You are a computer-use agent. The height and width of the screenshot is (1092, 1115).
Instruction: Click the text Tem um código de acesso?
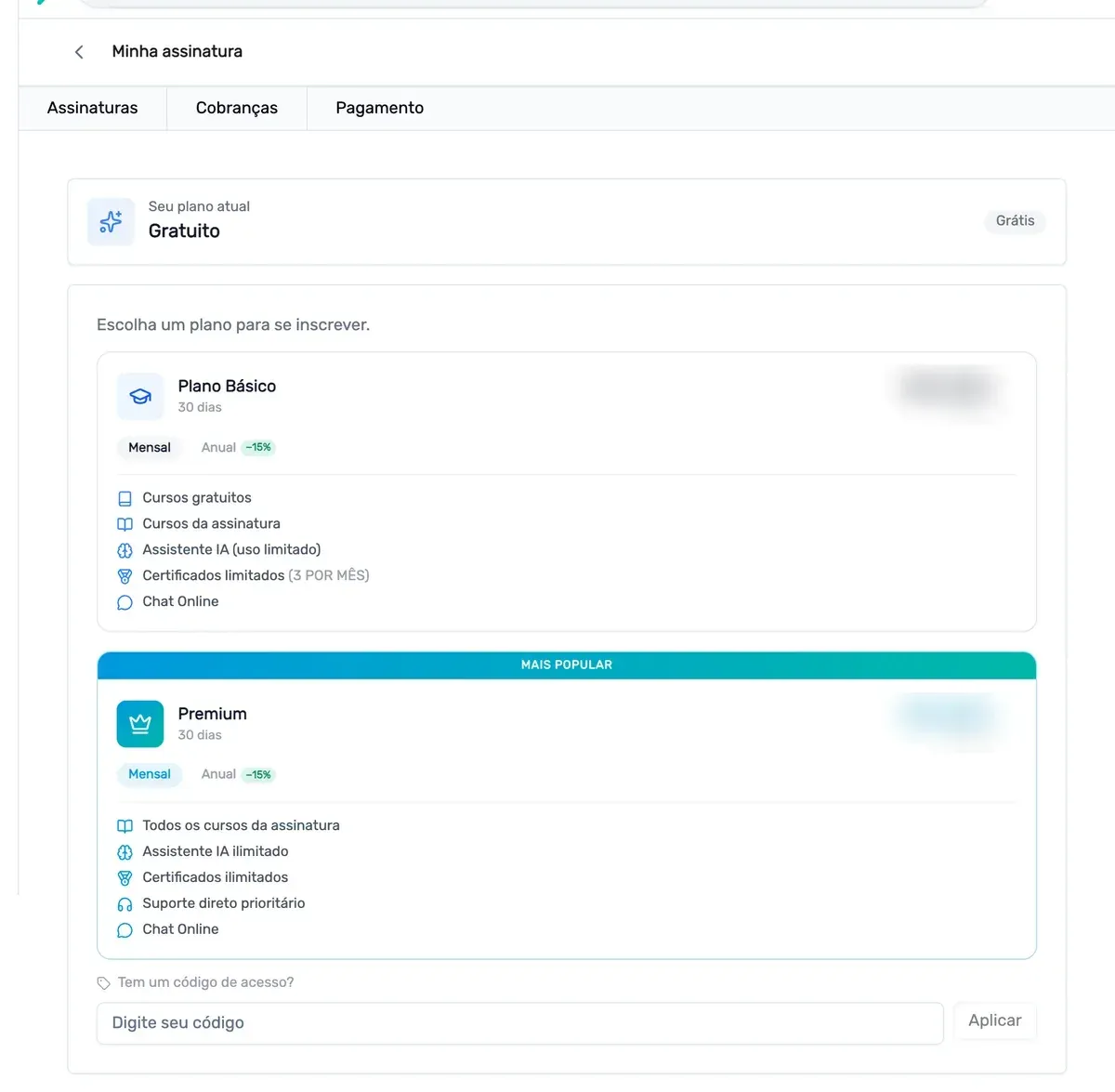click(x=206, y=982)
